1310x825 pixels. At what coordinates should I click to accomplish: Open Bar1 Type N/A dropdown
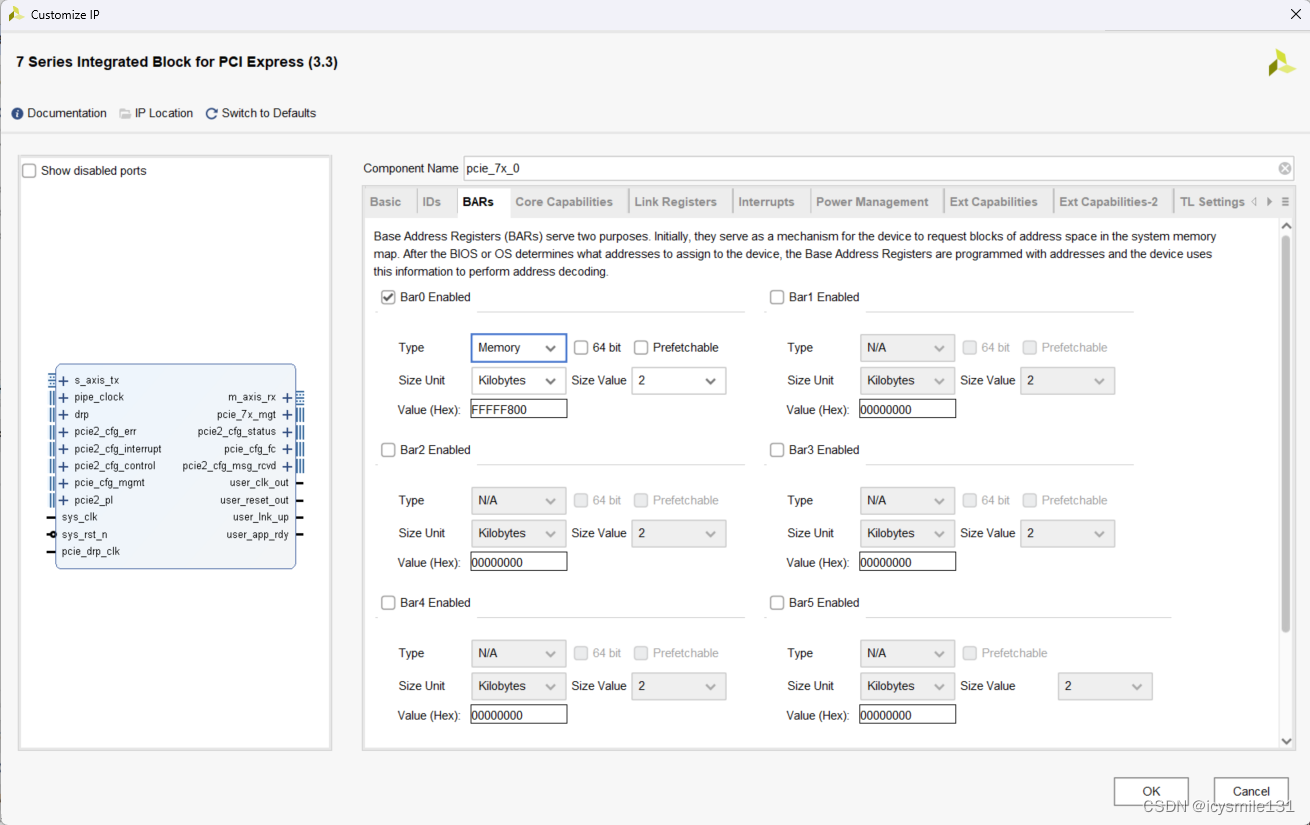point(907,348)
